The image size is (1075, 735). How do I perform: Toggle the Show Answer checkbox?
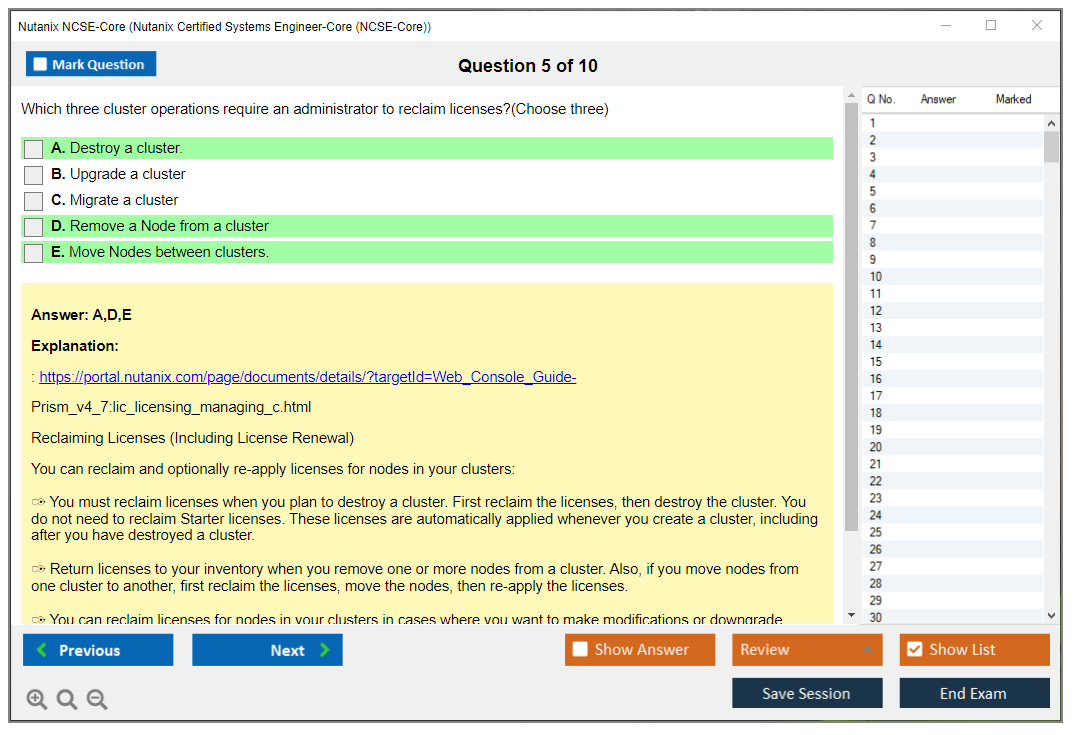point(580,650)
